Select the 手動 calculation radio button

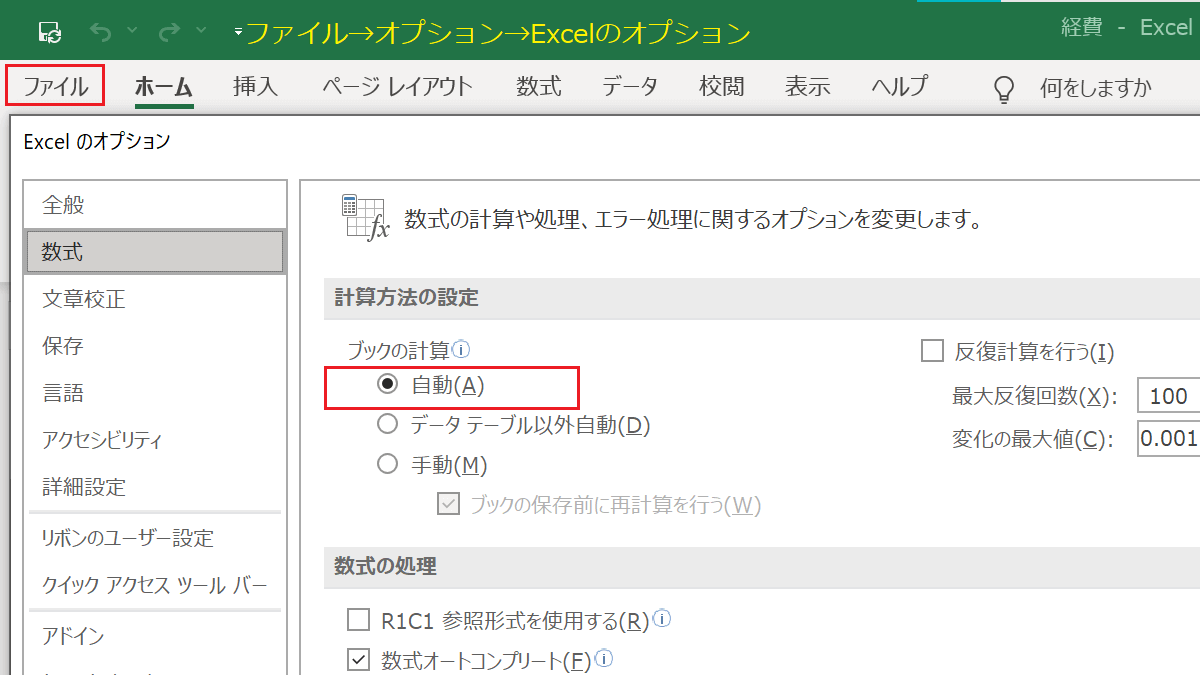[x=388, y=464]
